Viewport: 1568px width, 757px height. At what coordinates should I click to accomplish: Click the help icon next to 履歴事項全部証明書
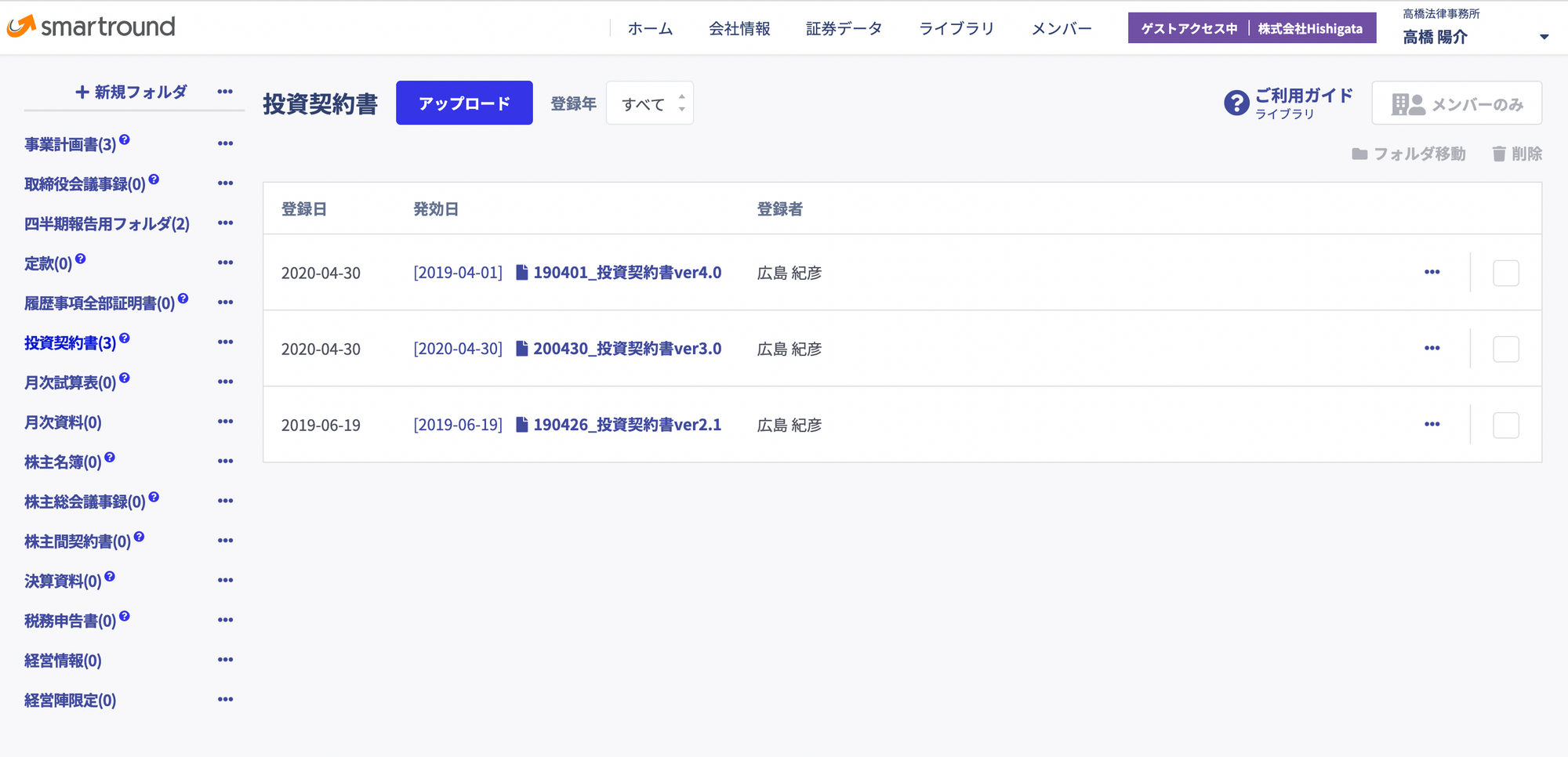[x=183, y=299]
